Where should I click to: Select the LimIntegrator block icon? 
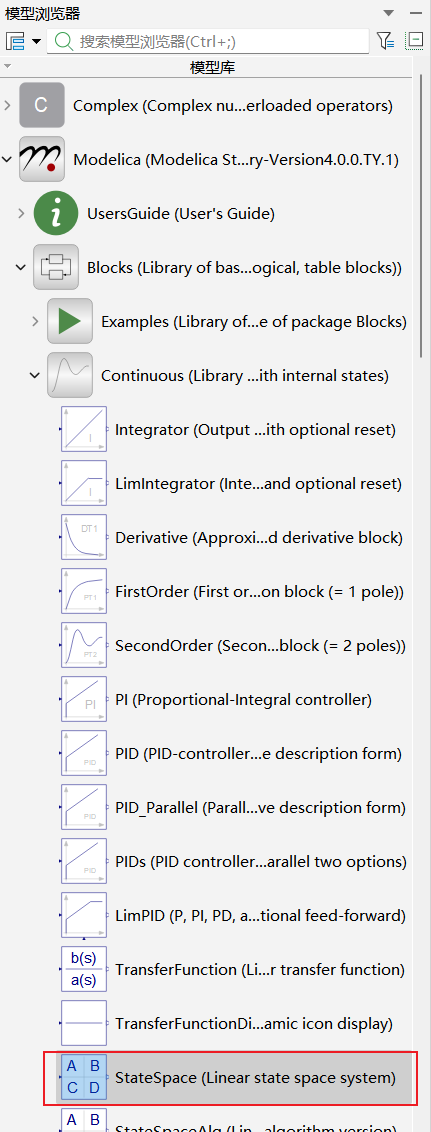[84, 484]
